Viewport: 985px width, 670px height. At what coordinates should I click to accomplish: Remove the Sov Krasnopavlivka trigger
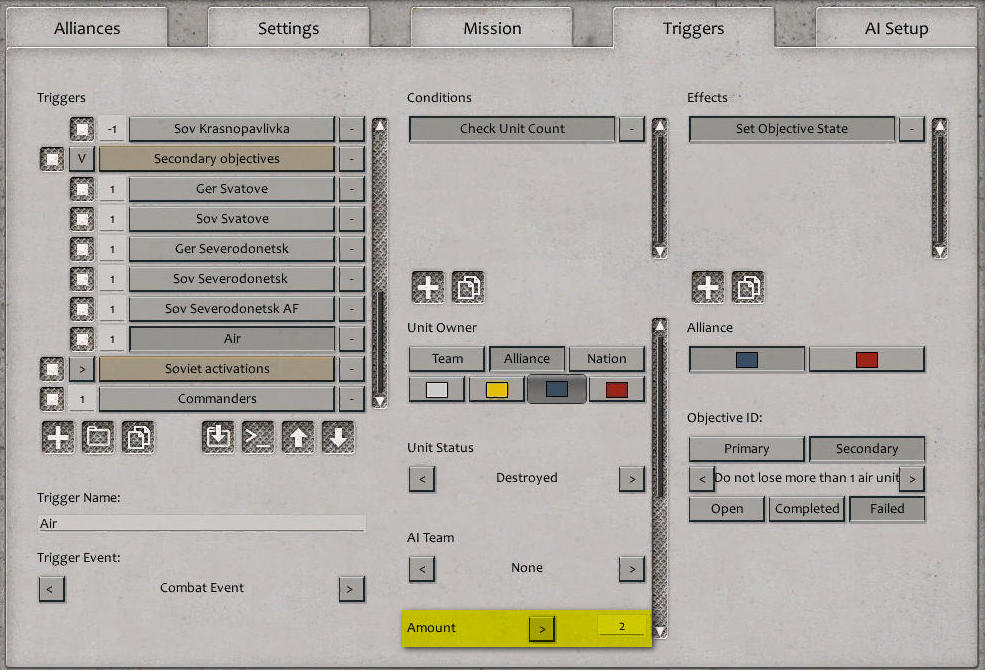tap(352, 129)
